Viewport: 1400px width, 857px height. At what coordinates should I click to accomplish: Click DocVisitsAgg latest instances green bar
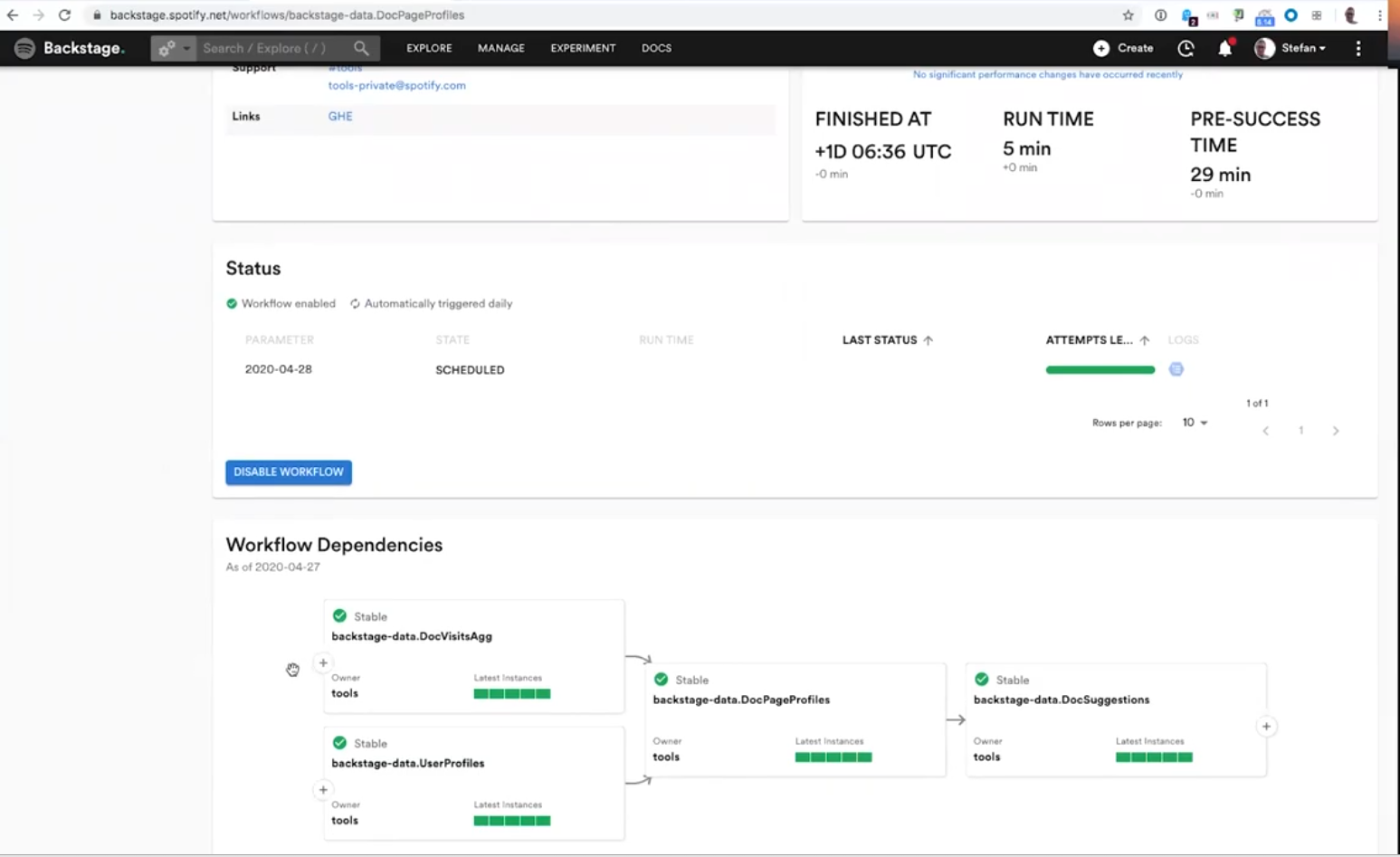512,694
